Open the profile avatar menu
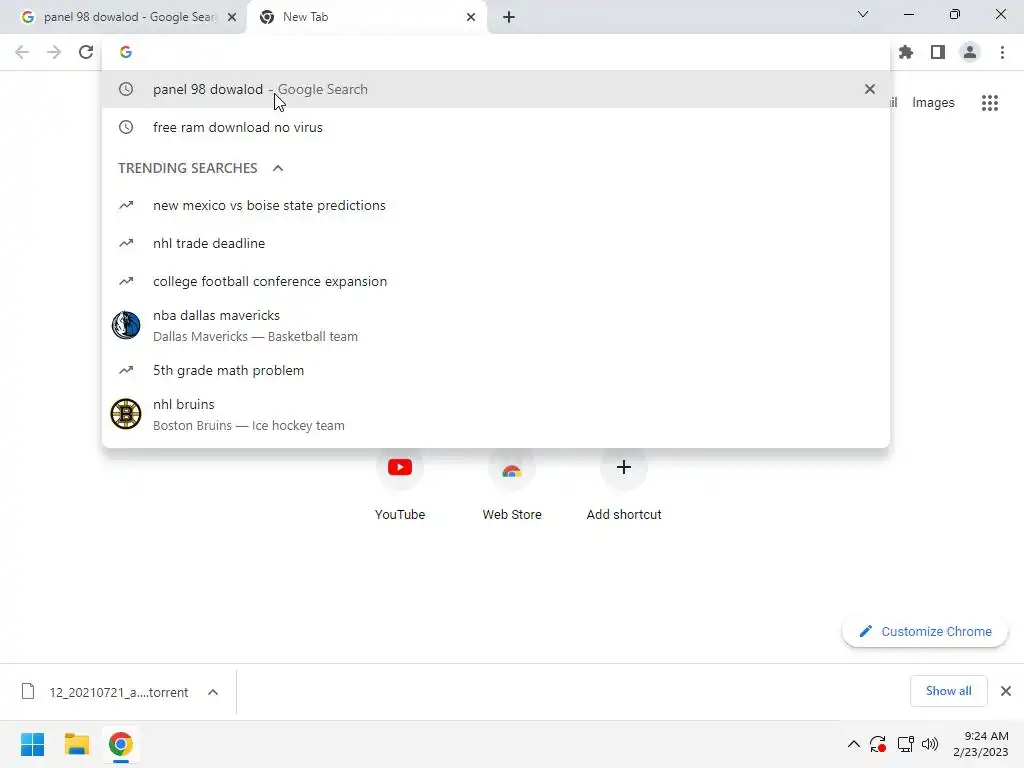The image size is (1024, 768). [x=970, y=52]
